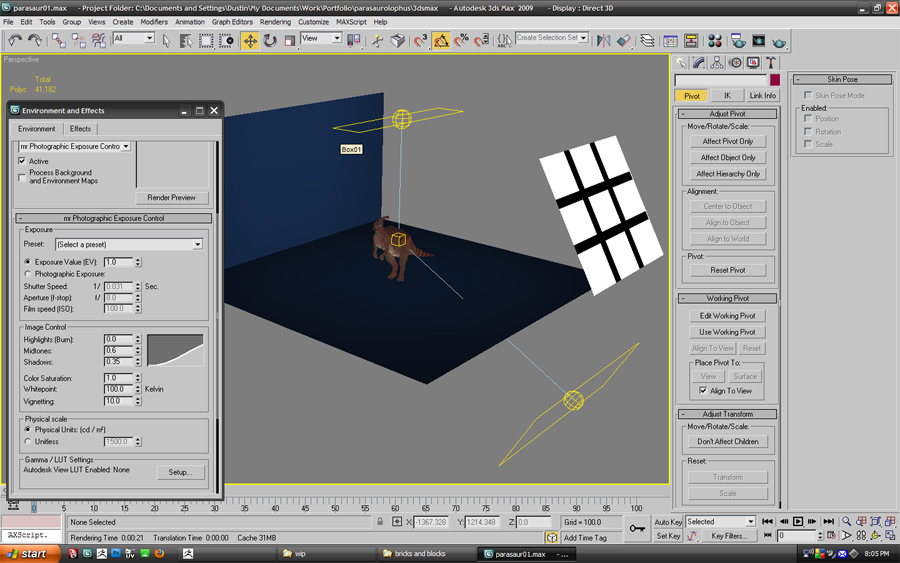Activate the Select and Move tool
The image size is (900, 563).
[250, 40]
